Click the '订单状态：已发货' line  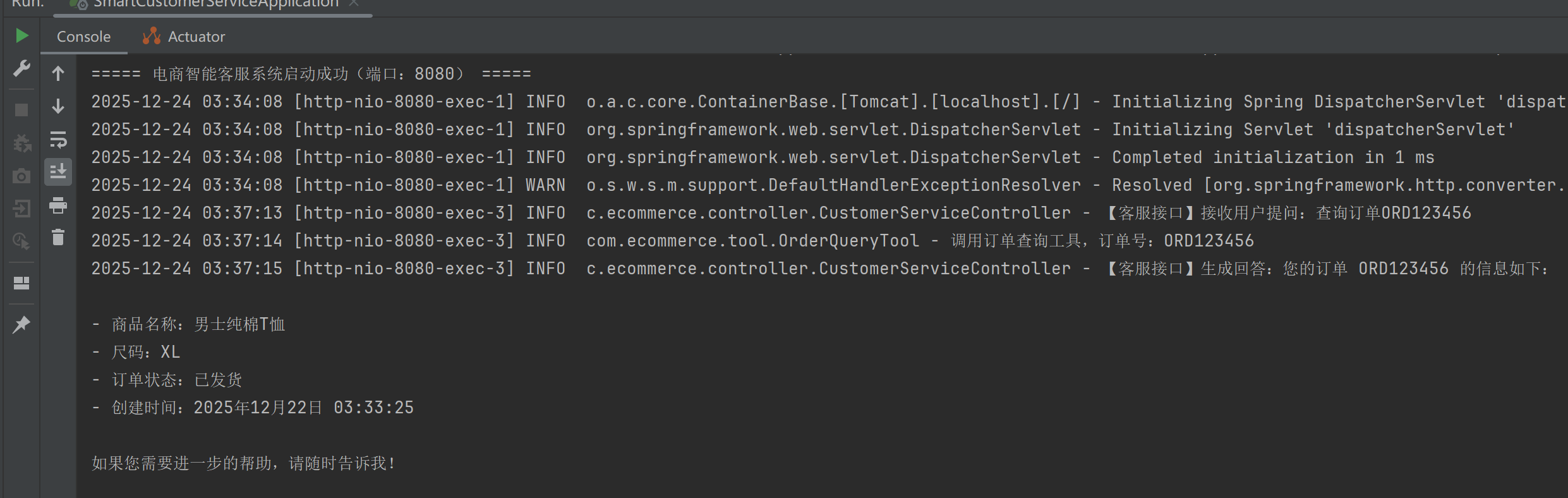click(167, 380)
